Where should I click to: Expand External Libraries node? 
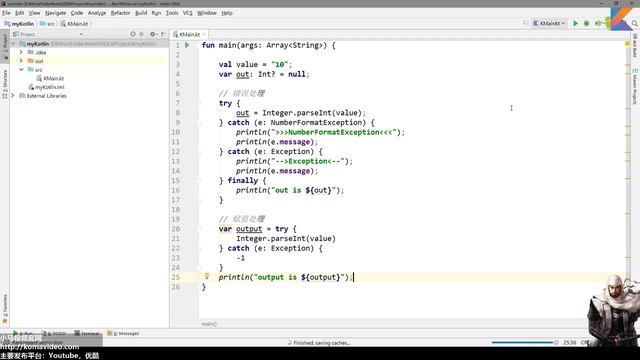click(x=13, y=96)
